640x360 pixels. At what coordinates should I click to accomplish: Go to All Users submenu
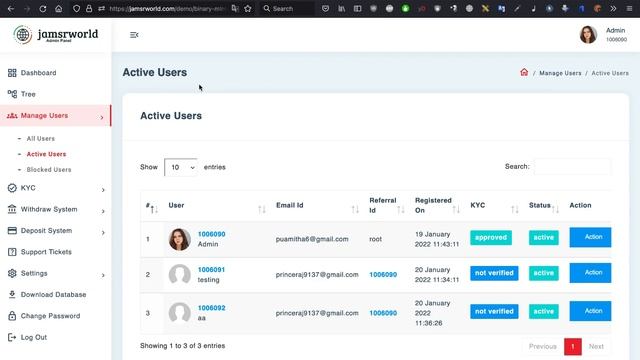point(40,139)
